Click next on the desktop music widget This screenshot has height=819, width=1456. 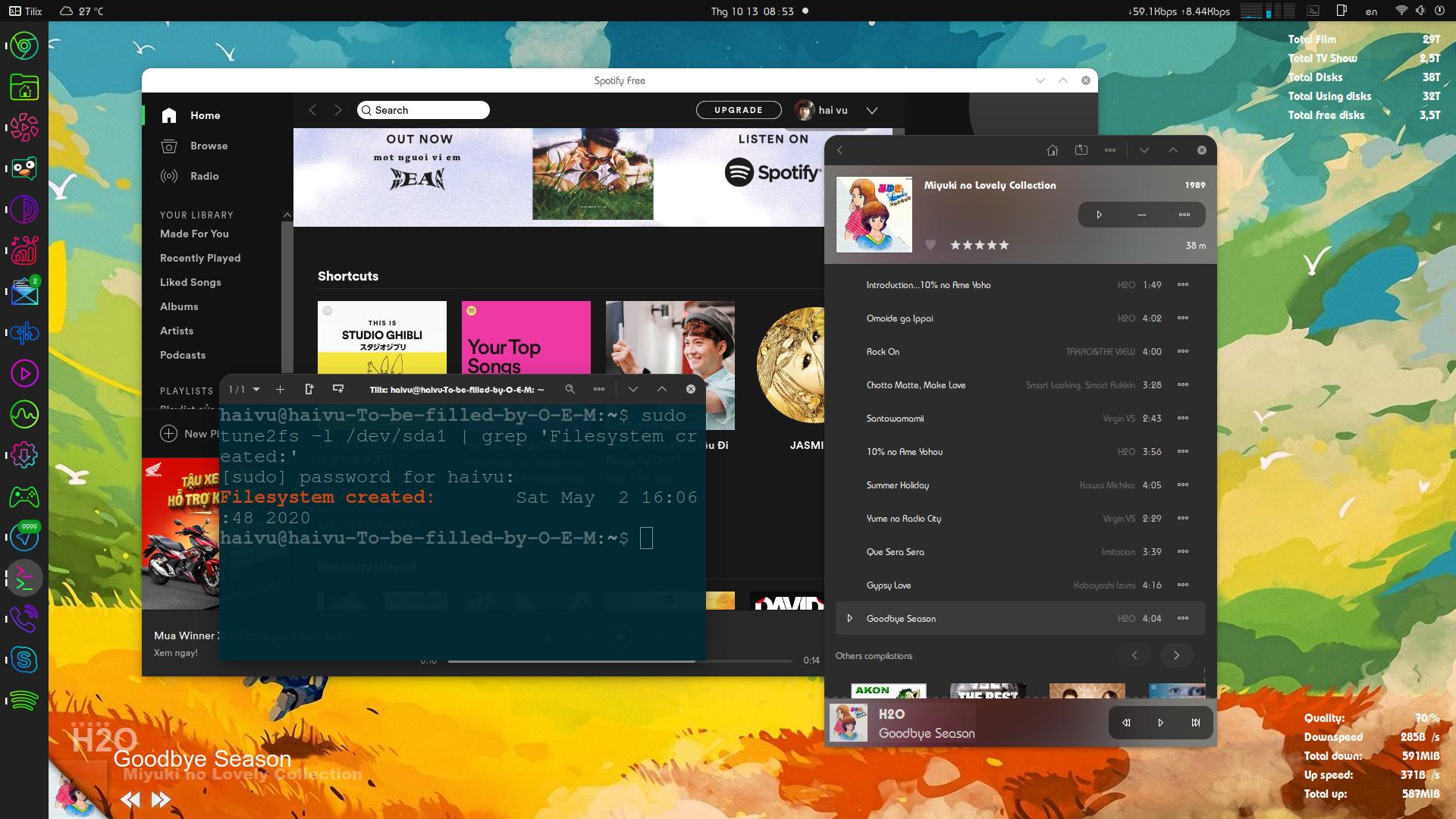pyautogui.click(x=161, y=799)
